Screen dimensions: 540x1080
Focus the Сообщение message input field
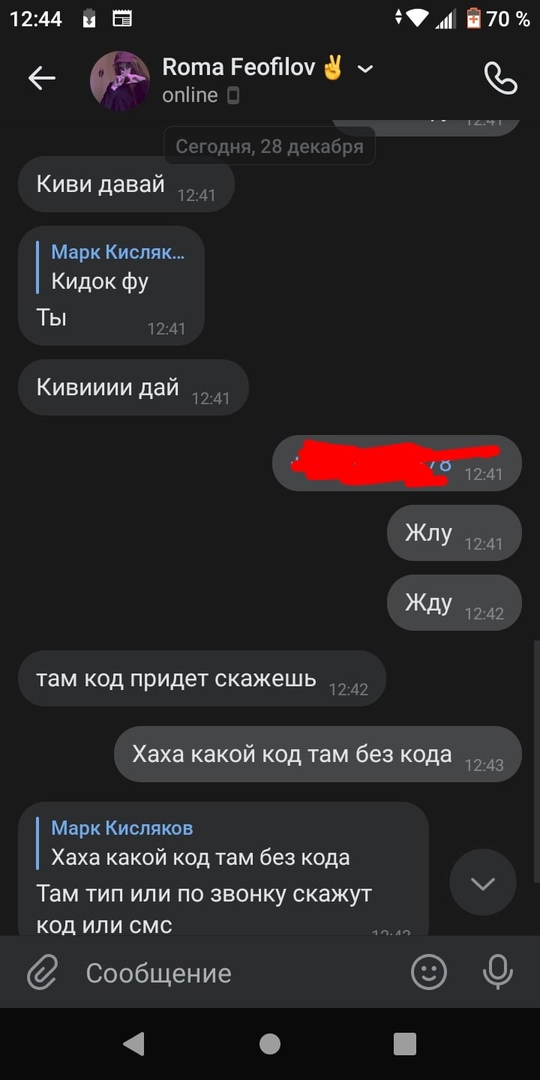click(234, 973)
